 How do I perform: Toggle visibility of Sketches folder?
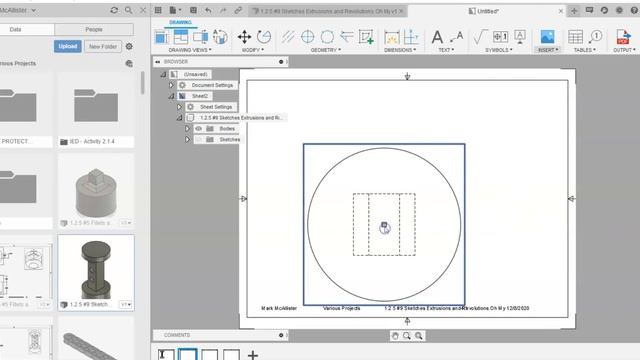click(x=199, y=140)
